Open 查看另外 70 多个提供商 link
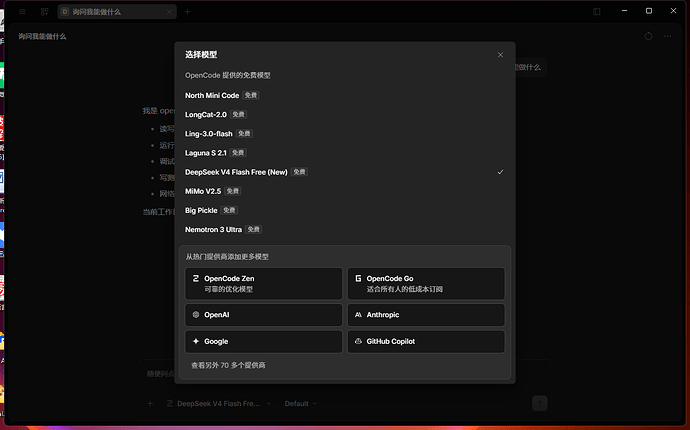 tap(228, 365)
